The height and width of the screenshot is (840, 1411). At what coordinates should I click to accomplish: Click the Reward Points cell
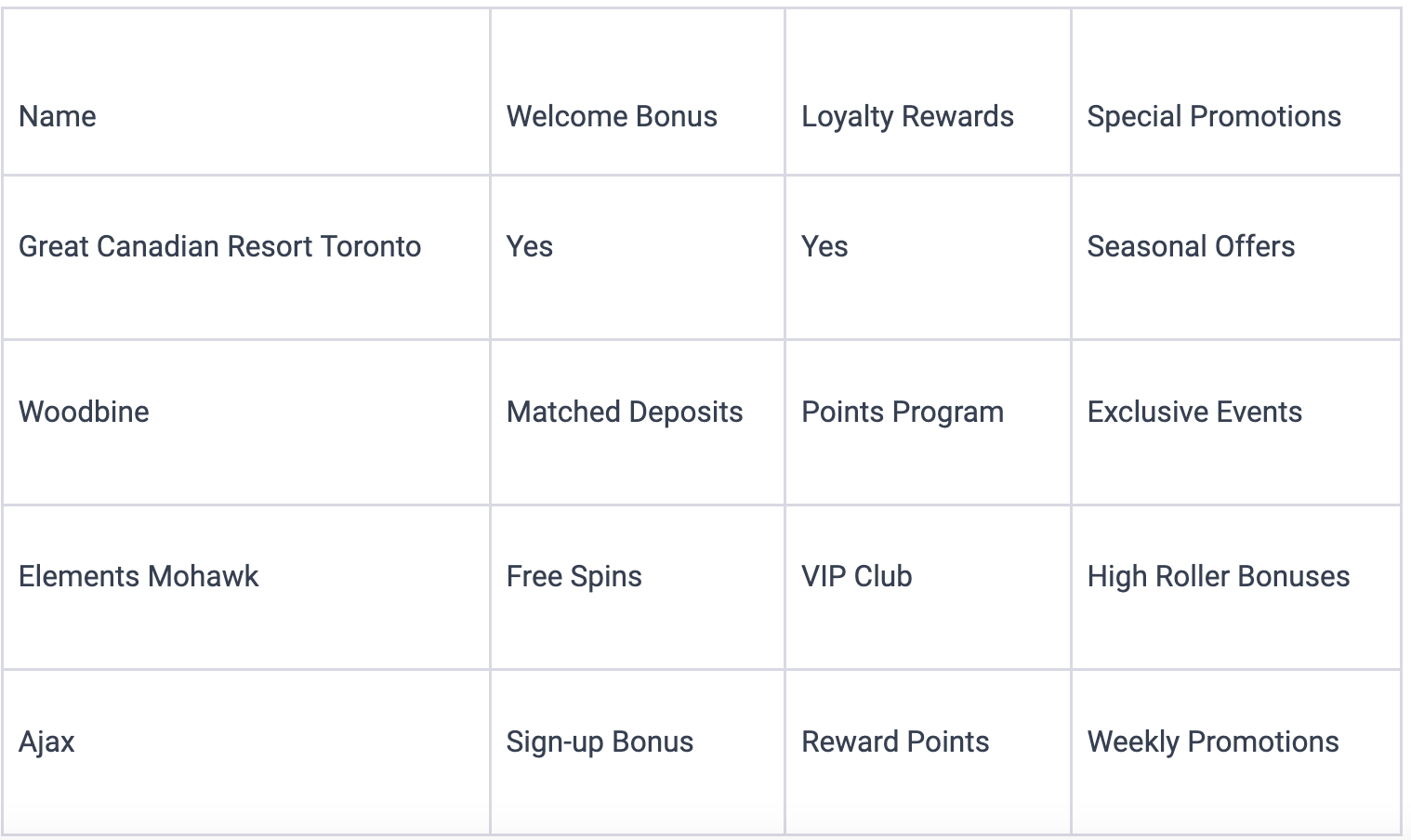895,742
